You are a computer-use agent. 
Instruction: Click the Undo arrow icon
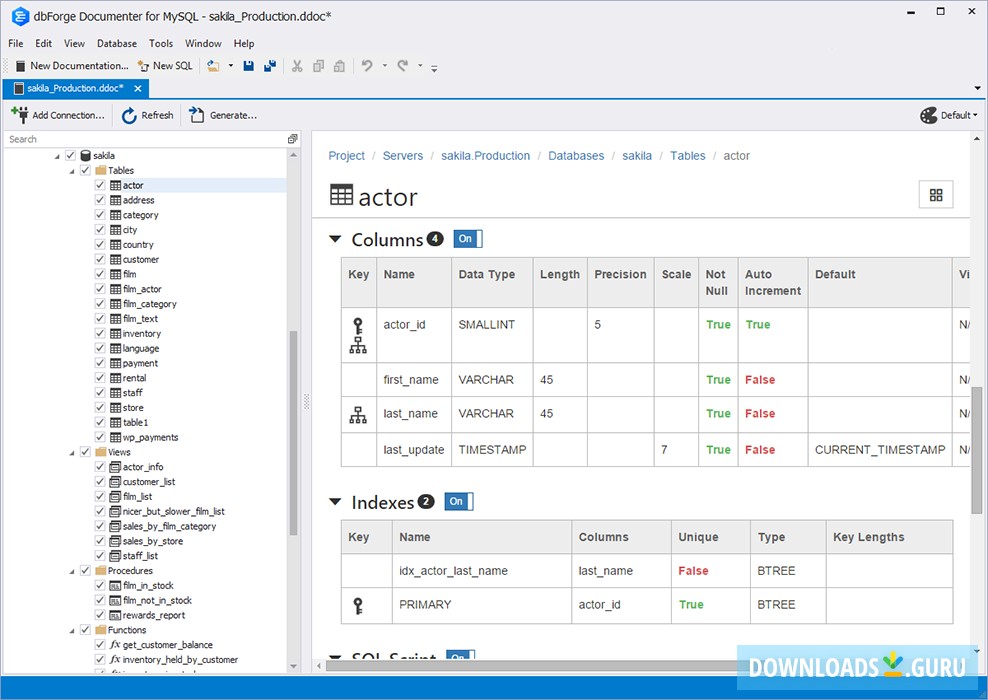(367, 65)
